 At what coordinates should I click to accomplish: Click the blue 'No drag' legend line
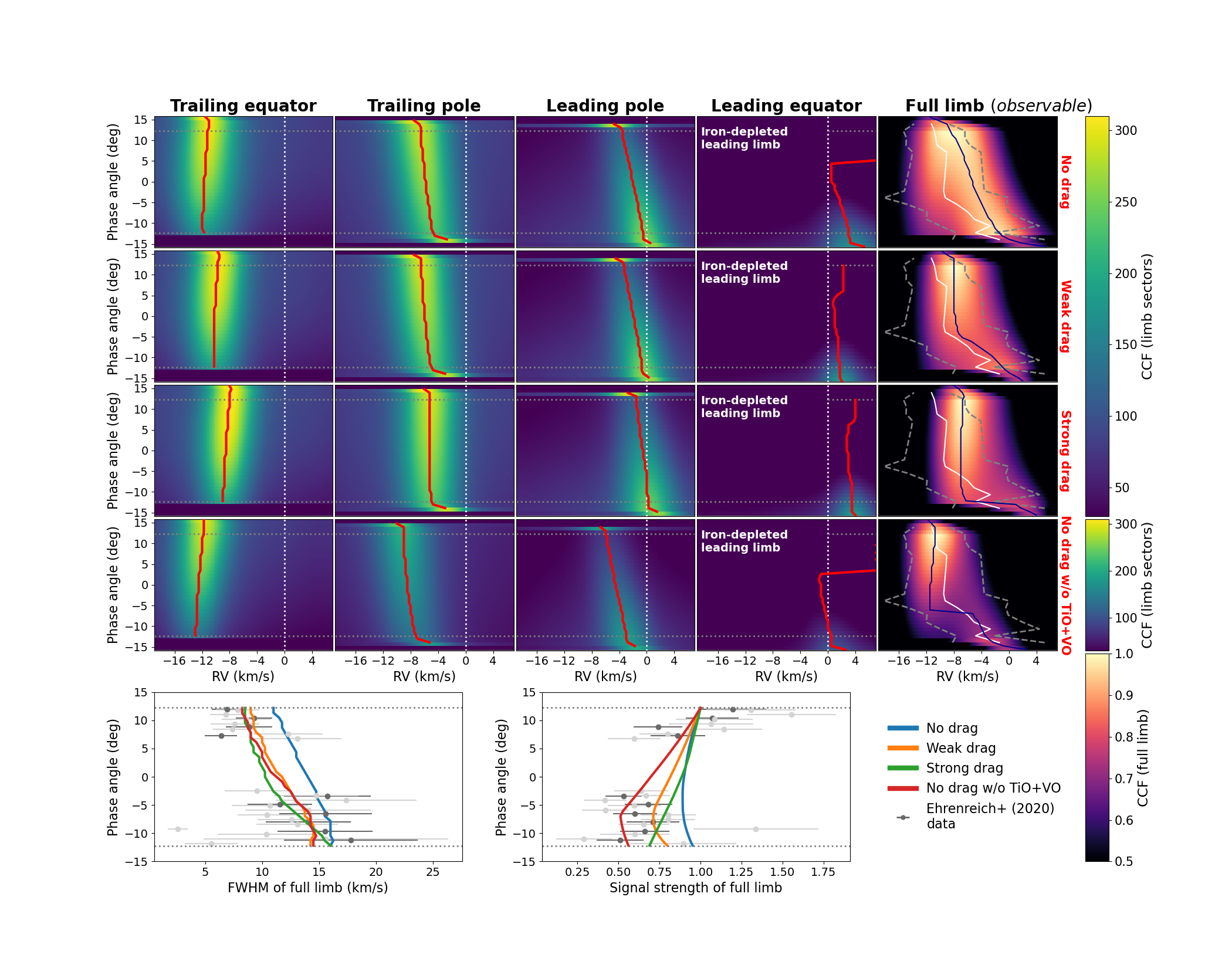[903, 728]
